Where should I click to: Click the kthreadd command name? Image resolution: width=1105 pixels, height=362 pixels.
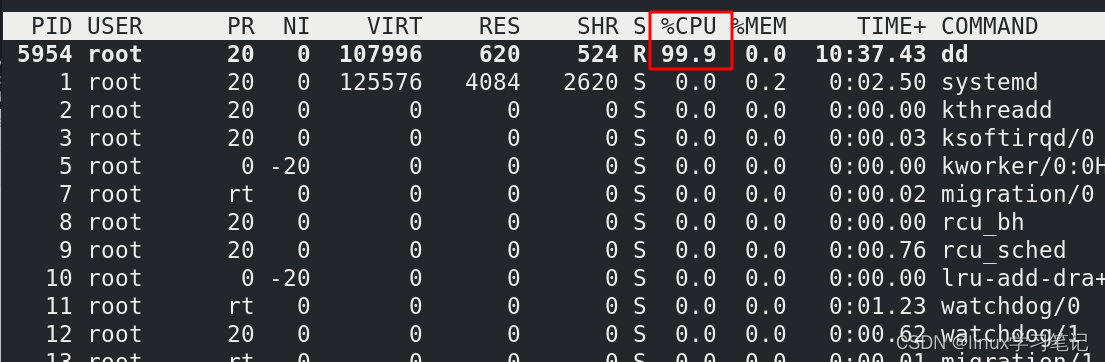[x=996, y=111]
